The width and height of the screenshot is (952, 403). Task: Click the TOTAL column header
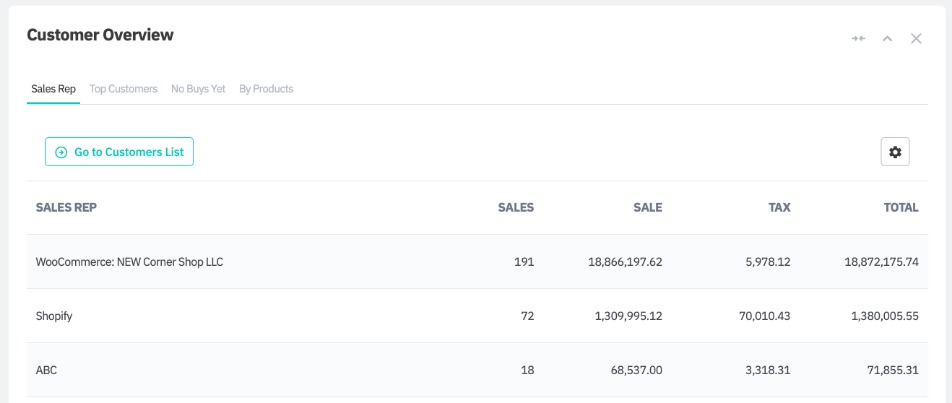[x=900, y=208]
